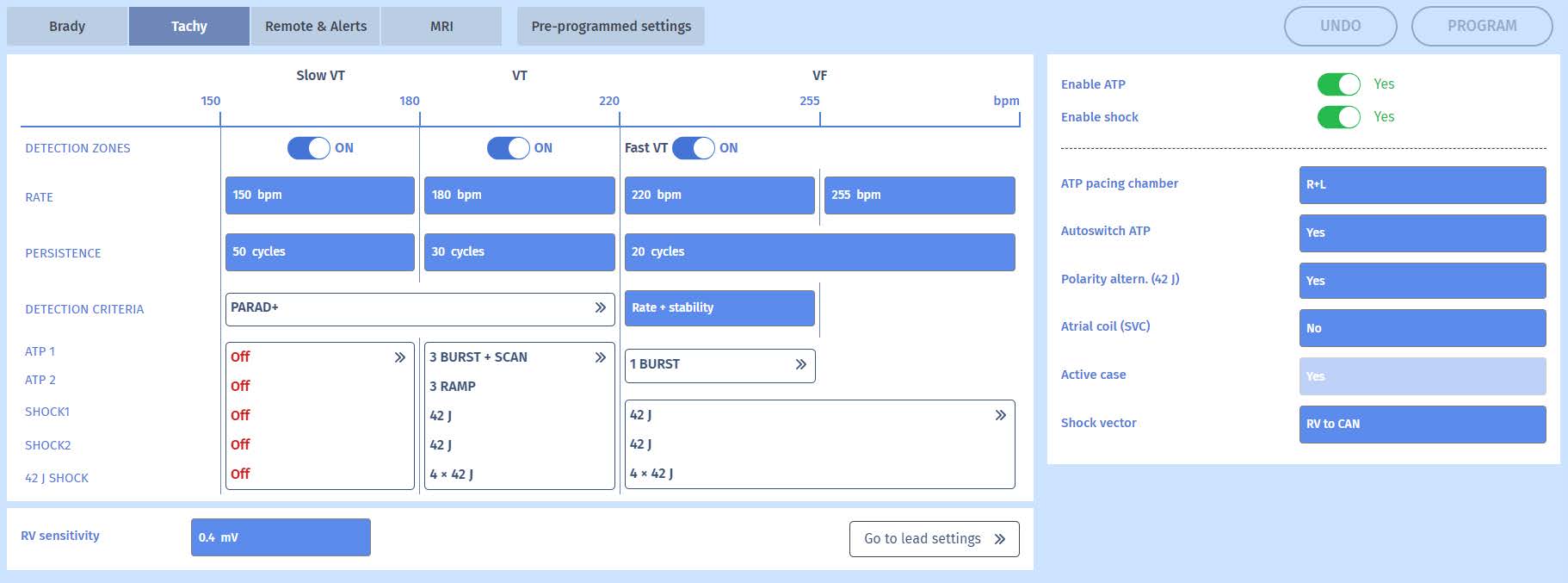This screenshot has height=583, width=1568.
Task: Open Fast VT 1 BURST chevron
Action: (800, 364)
